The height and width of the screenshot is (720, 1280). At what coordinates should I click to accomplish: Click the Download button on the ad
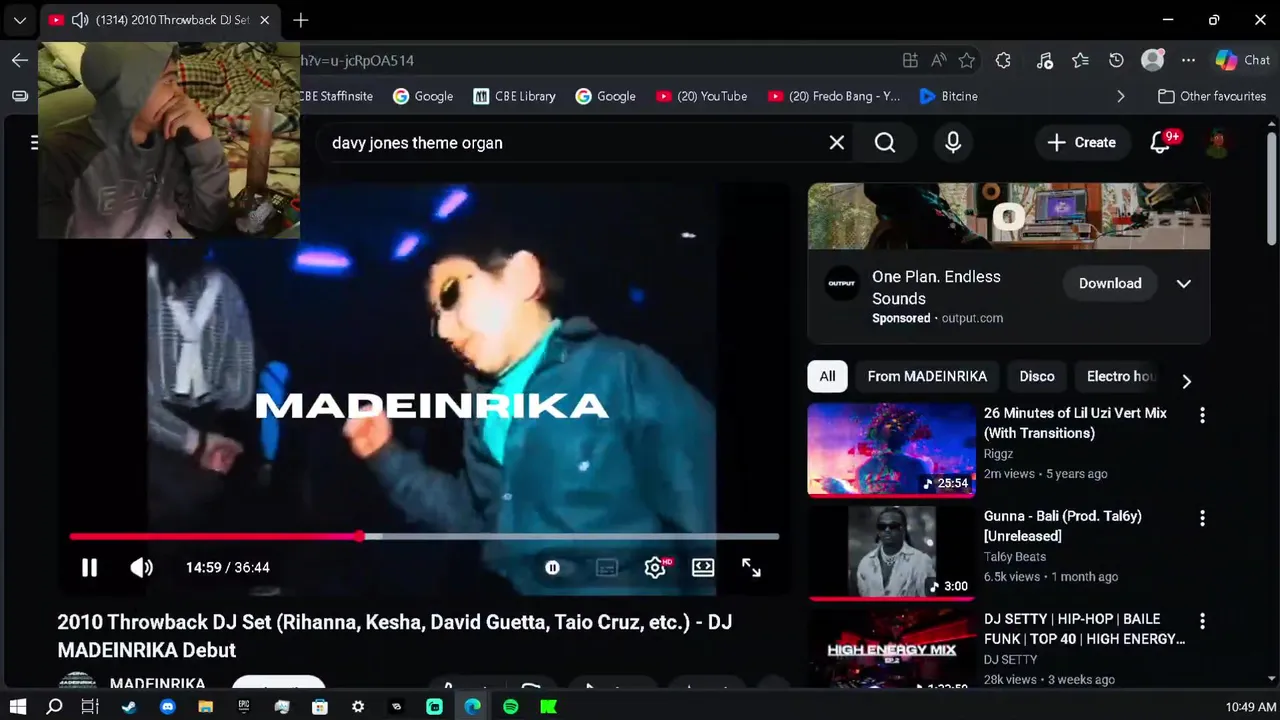(x=1109, y=284)
